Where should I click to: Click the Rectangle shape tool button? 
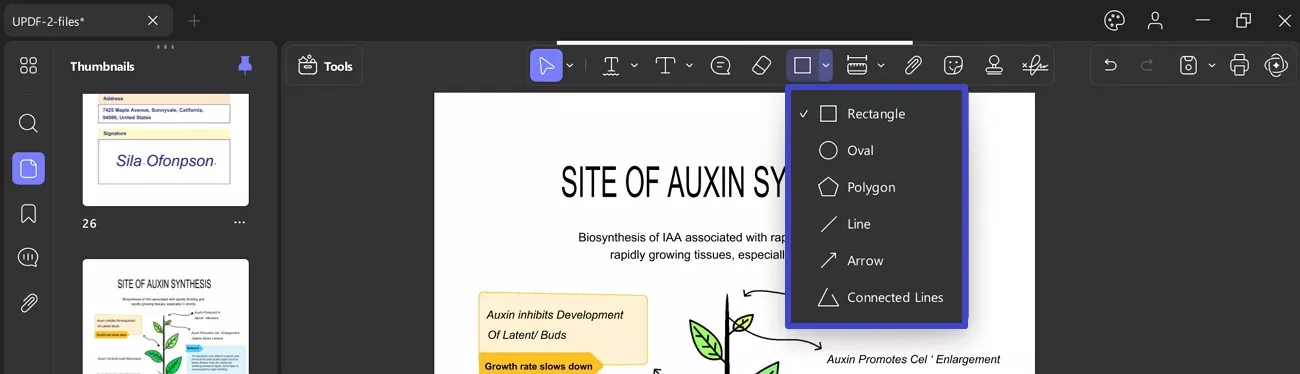[802, 65]
